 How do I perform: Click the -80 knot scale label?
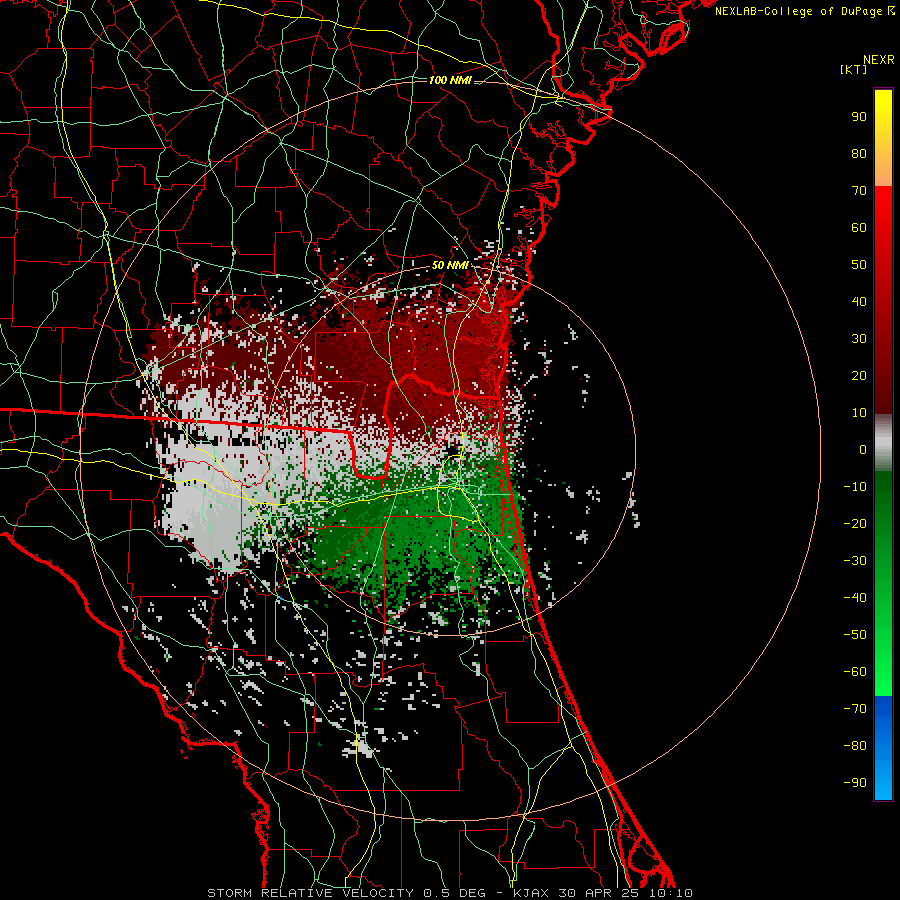855,746
